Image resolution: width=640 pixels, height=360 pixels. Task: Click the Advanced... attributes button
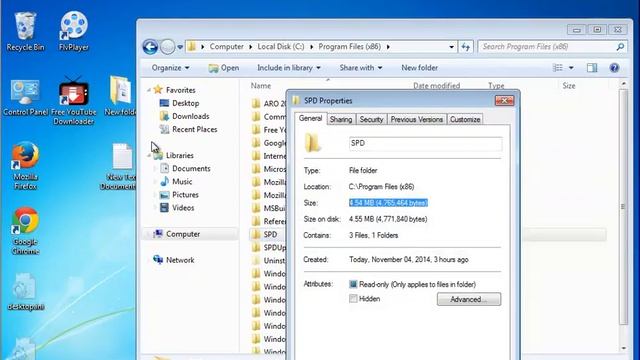point(469,299)
